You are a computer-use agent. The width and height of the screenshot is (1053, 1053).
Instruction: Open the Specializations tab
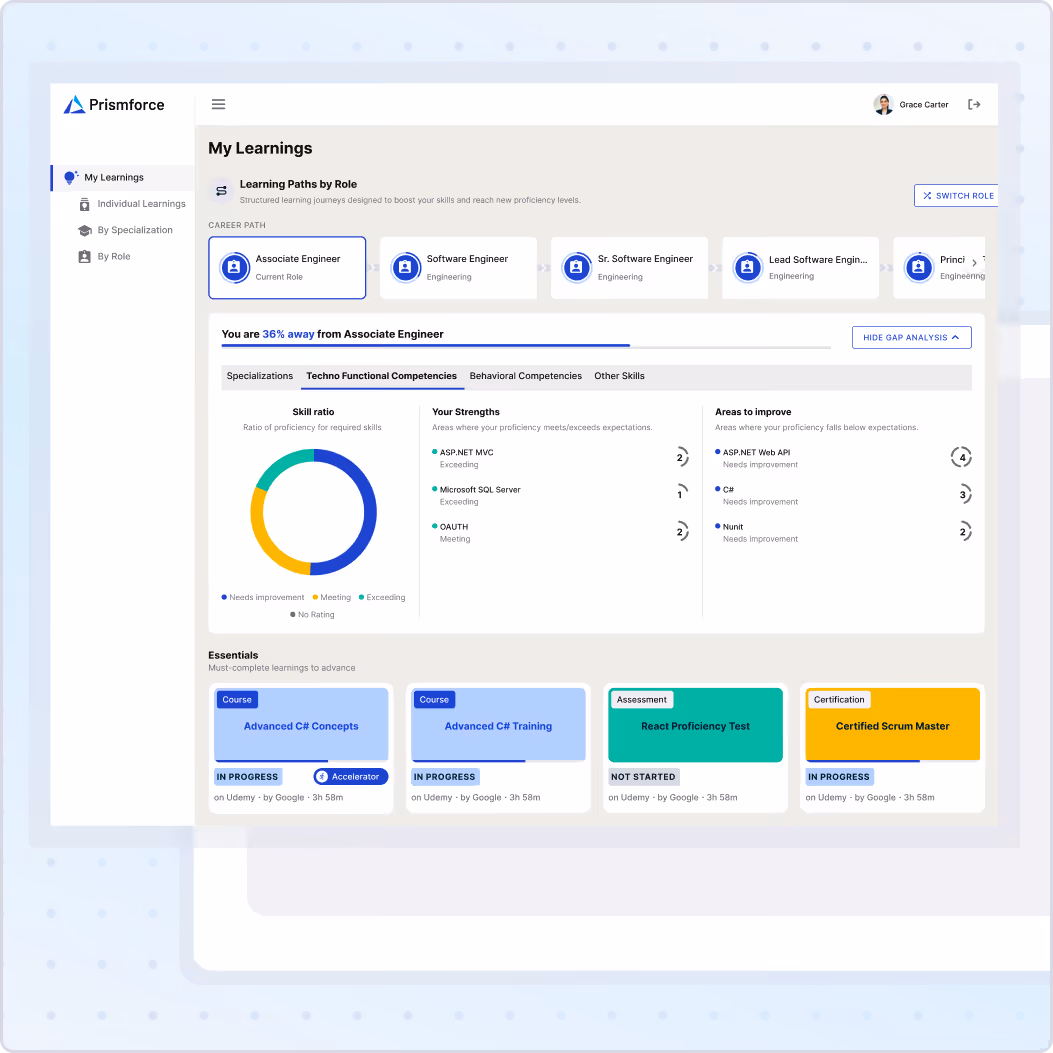click(x=259, y=376)
